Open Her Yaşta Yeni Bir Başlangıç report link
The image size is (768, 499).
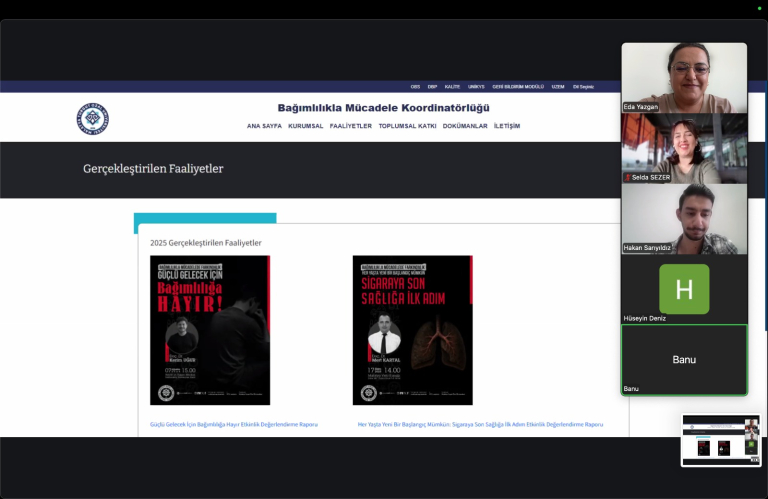click(x=480, y=424)
